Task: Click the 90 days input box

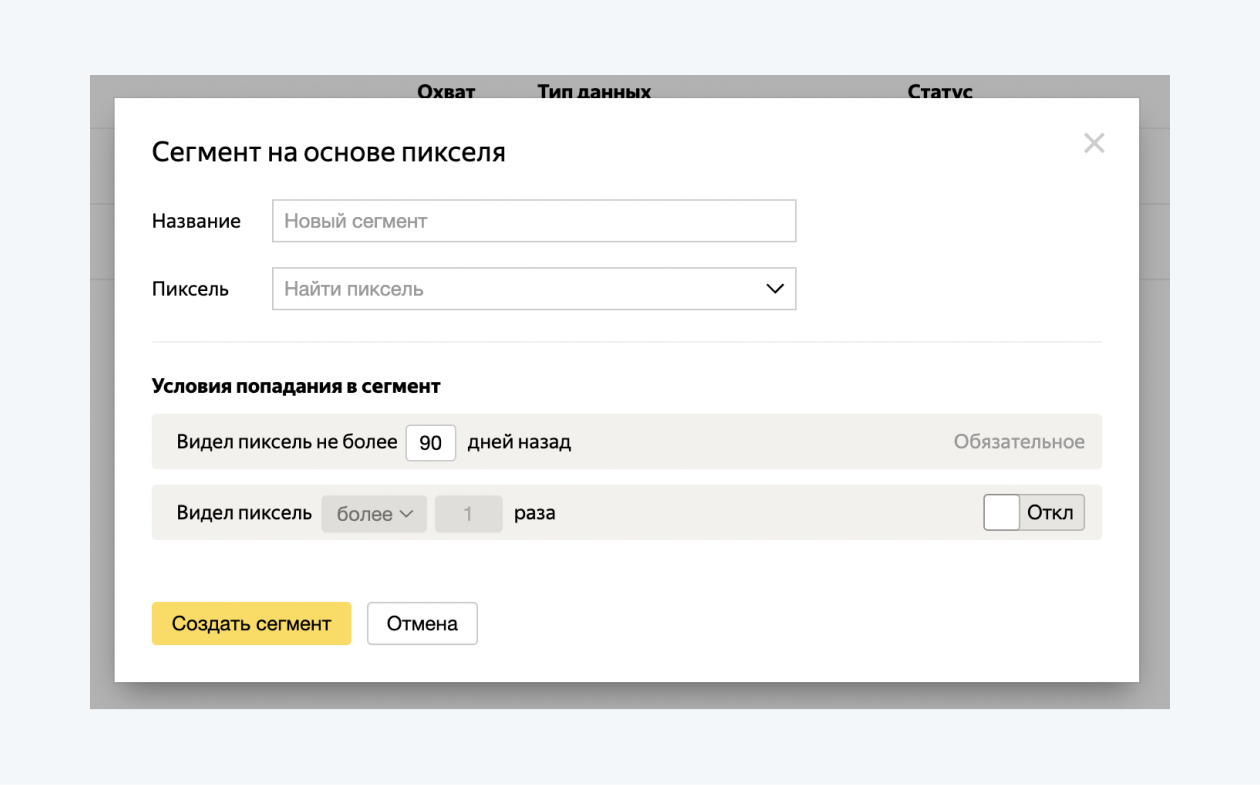Action: coord(431,442)
